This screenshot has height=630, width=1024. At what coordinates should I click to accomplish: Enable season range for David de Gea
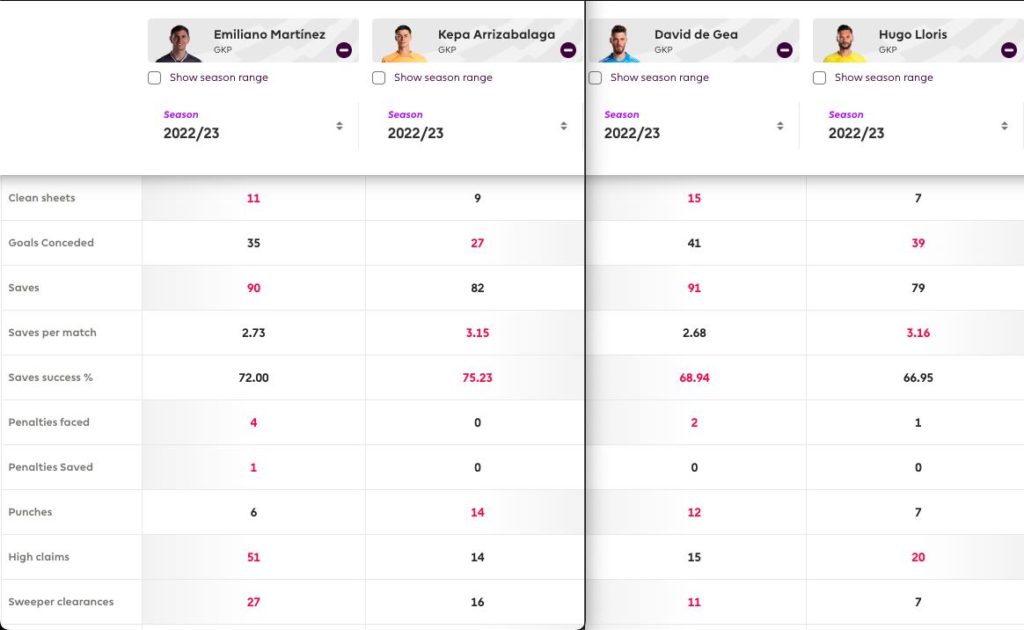(595, 78)
